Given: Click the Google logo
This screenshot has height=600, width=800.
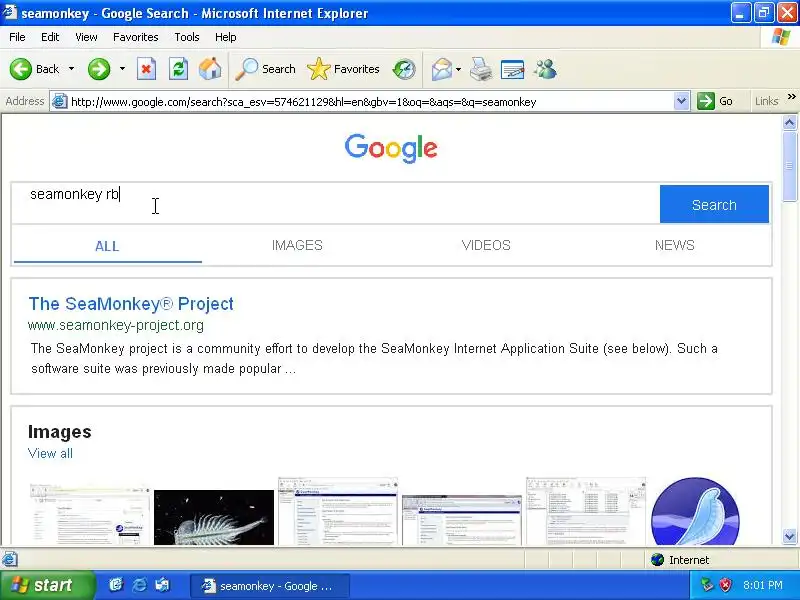Looking at the screenshot, I should coord(391,148).
